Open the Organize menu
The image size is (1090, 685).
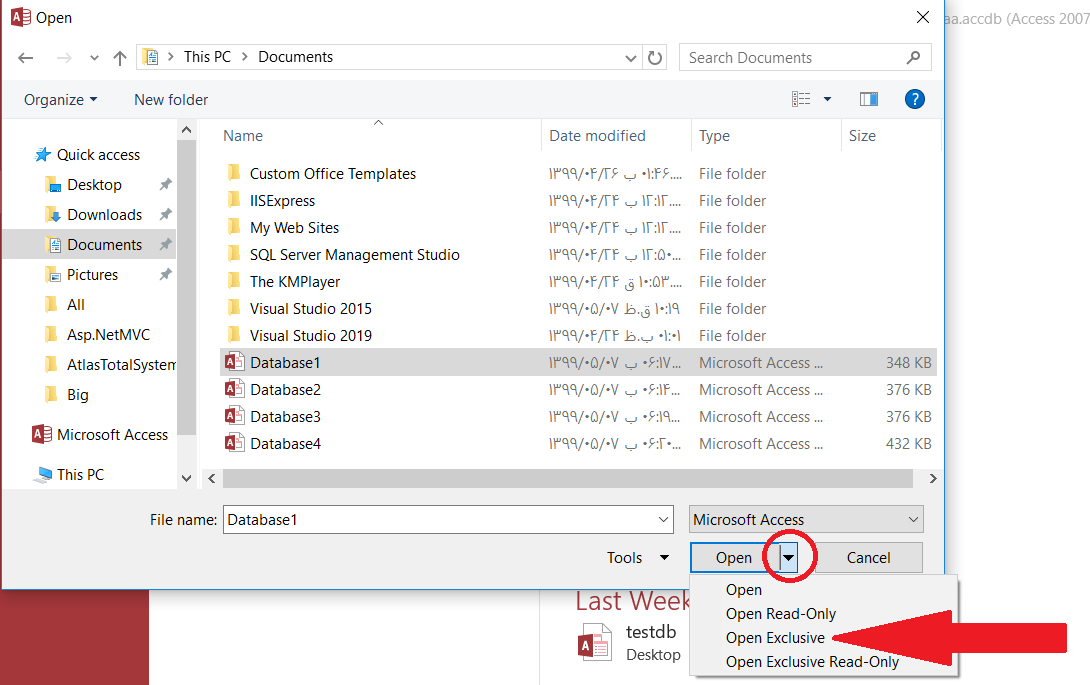60,99
